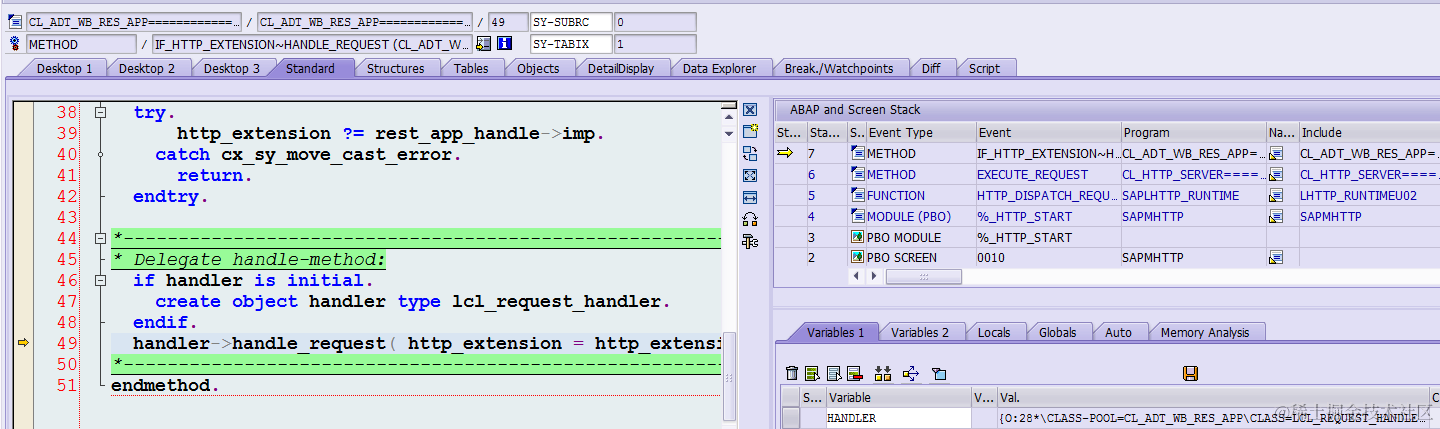Click the horizontal maximize tool icon
Image resolution: width=1440 pixels, height=429 pixels.
point(750,197)
